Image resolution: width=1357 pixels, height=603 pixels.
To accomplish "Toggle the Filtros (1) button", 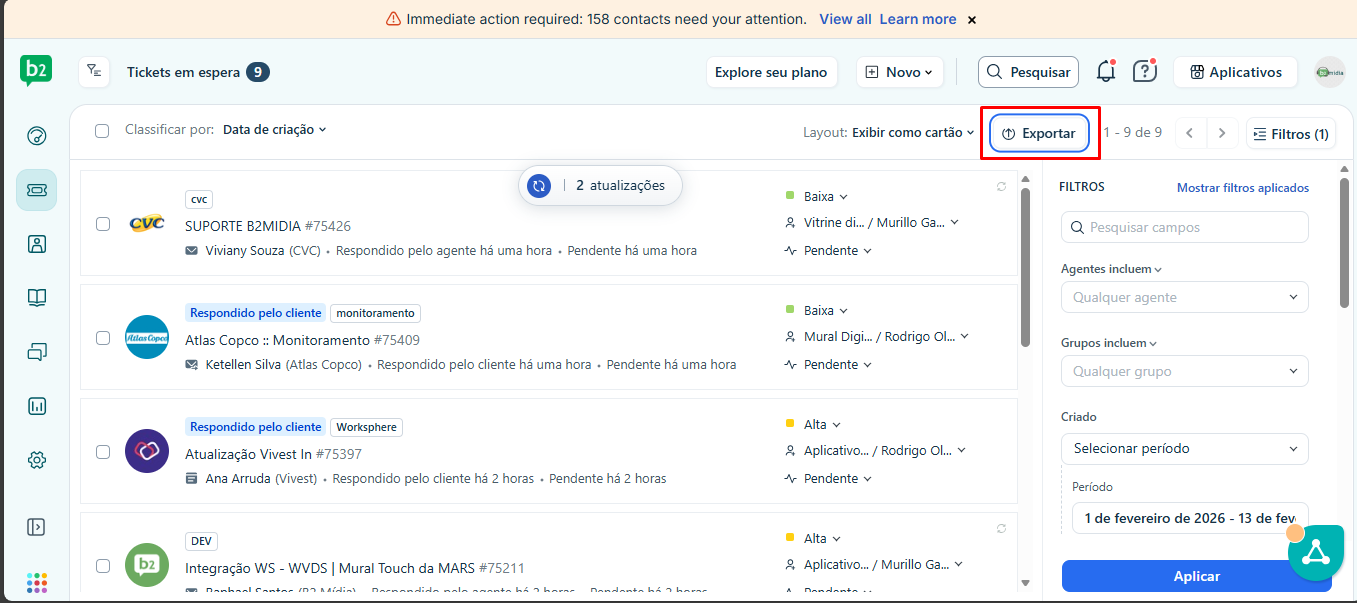I will (x=1291, y=134).
